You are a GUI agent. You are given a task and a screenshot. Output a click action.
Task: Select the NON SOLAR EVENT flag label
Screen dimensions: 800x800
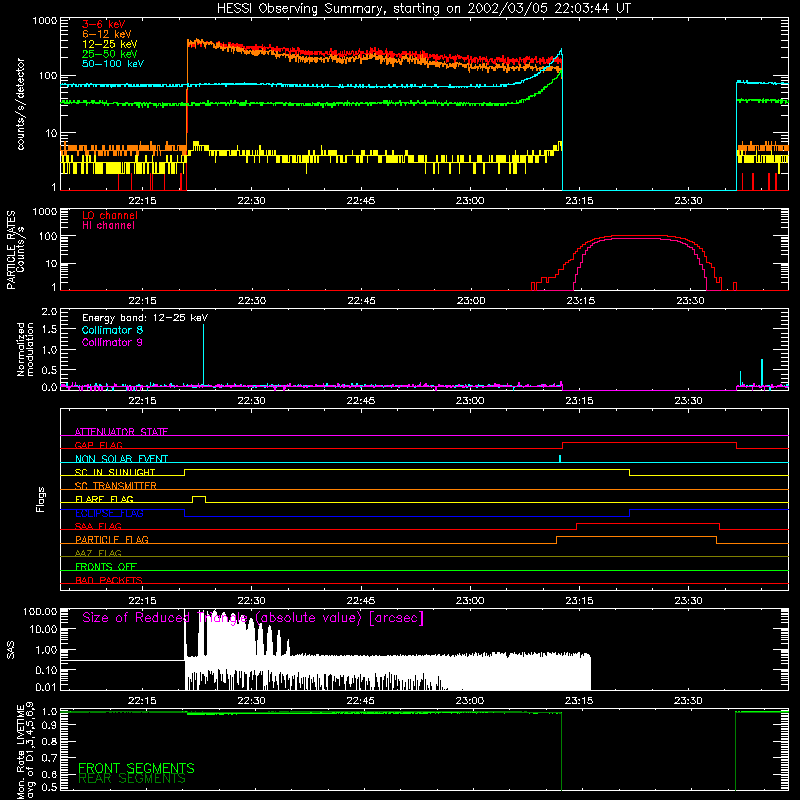pos(121,459)
